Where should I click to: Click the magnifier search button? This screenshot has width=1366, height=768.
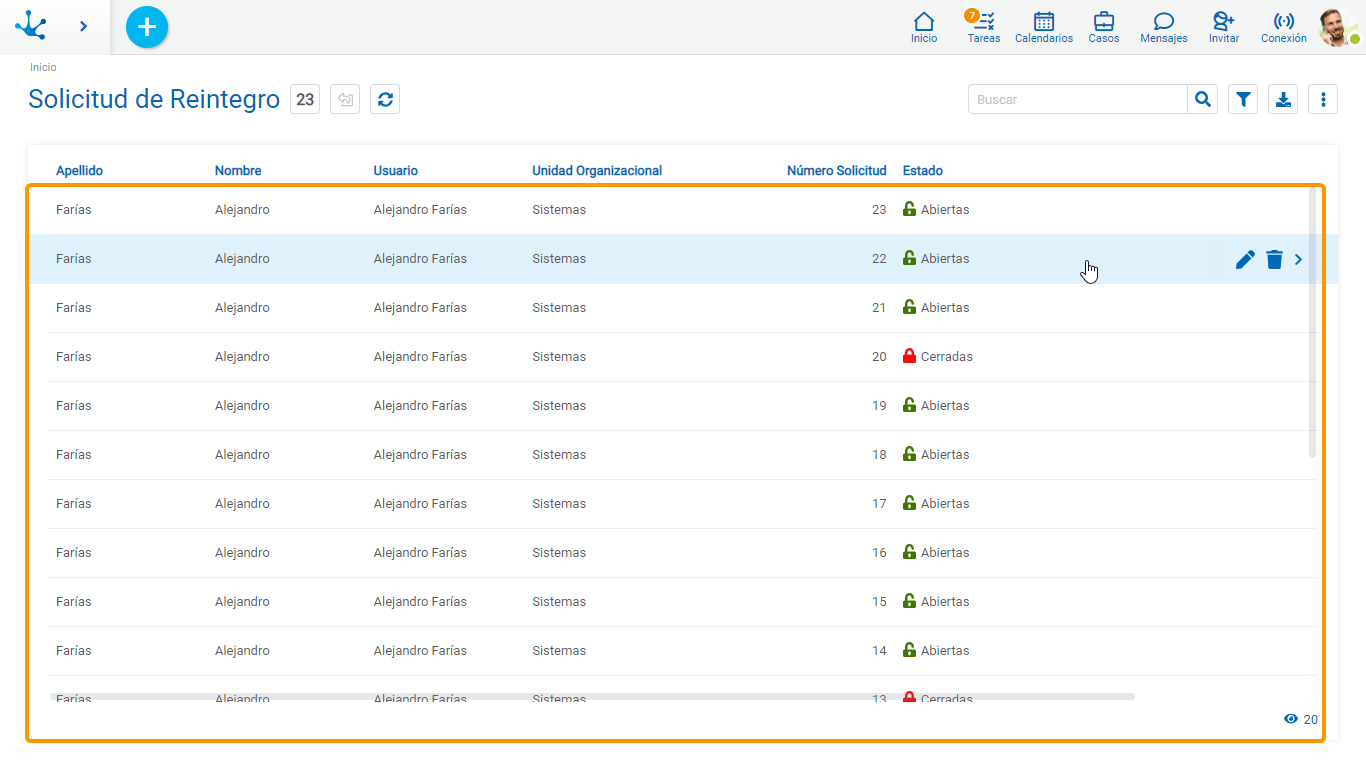coord(1203,99)
